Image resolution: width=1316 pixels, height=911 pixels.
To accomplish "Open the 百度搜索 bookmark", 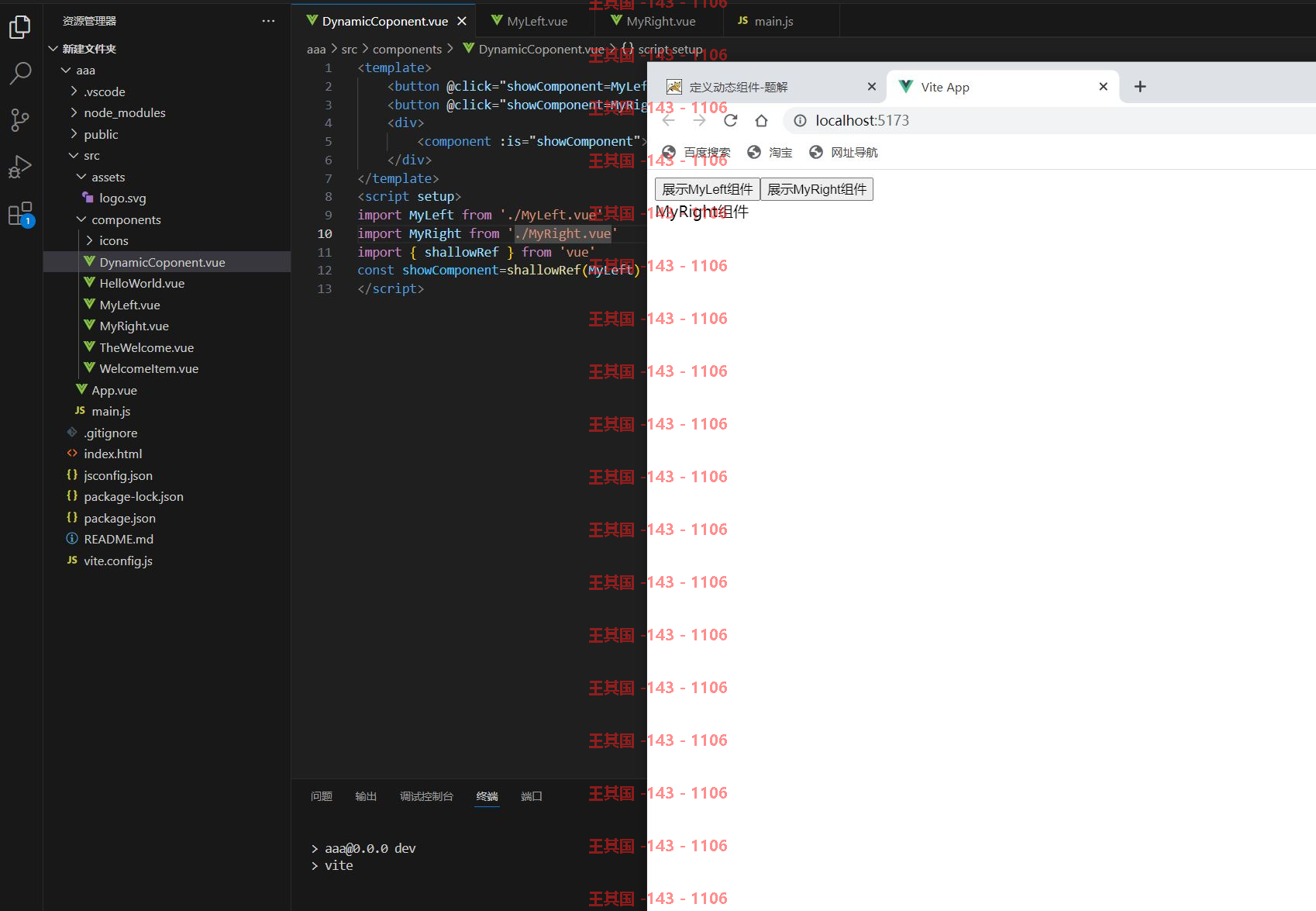I will pyautogui.click(x=696, y=152).
